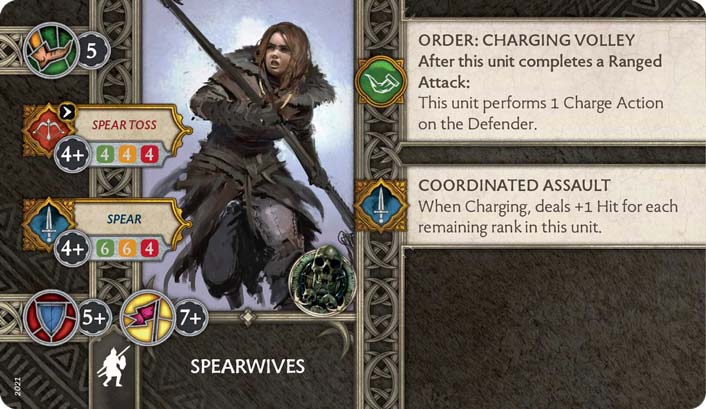Select the white infantry silhouette icon

[113, 366]
